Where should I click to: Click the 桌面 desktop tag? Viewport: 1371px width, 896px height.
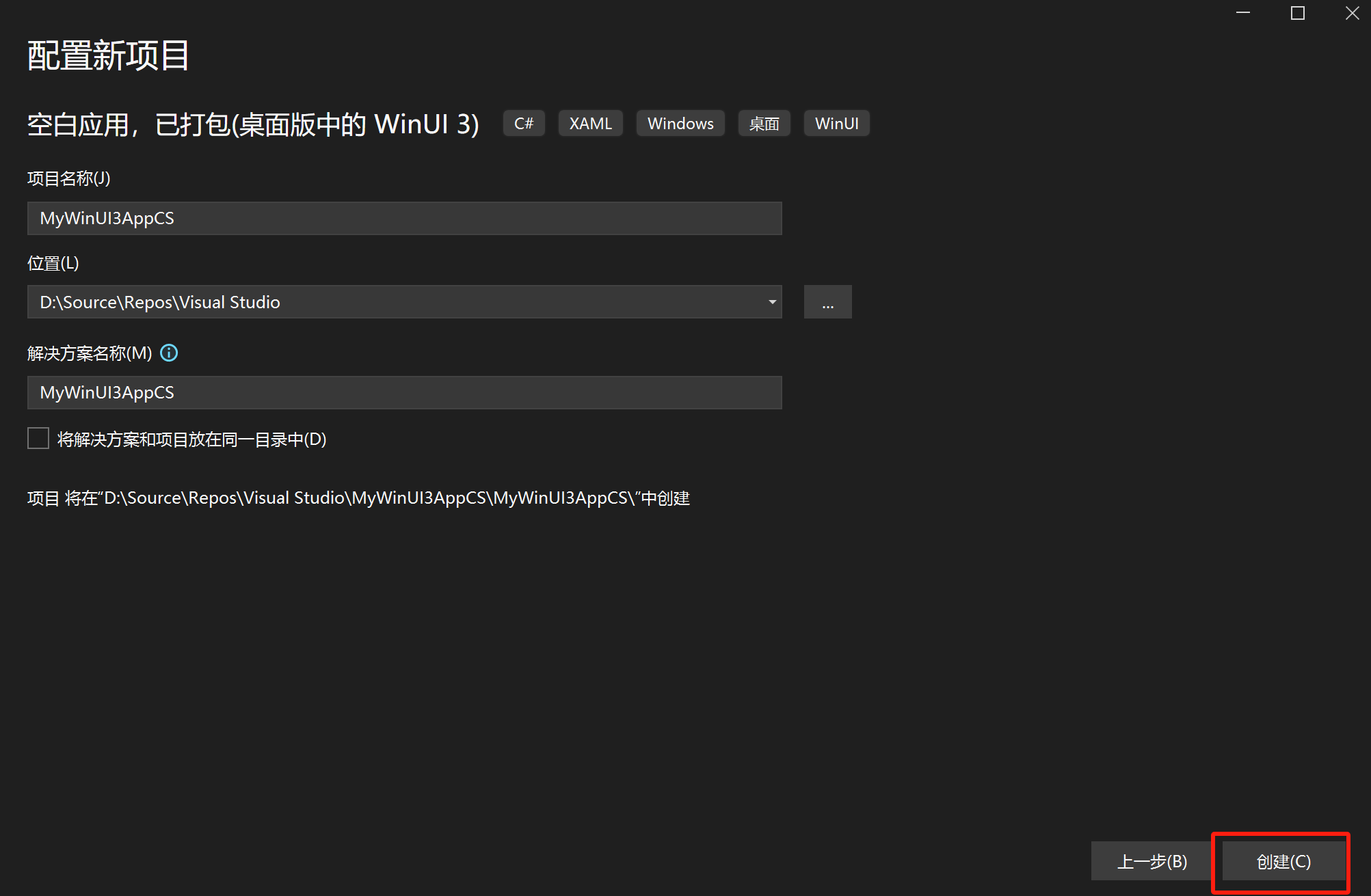[x=764, y=124]
